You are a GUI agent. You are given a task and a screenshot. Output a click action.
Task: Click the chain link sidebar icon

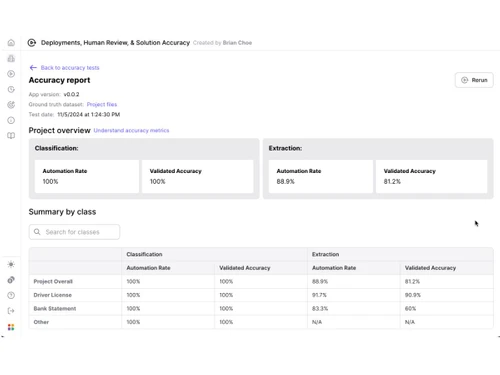[11, 280]
